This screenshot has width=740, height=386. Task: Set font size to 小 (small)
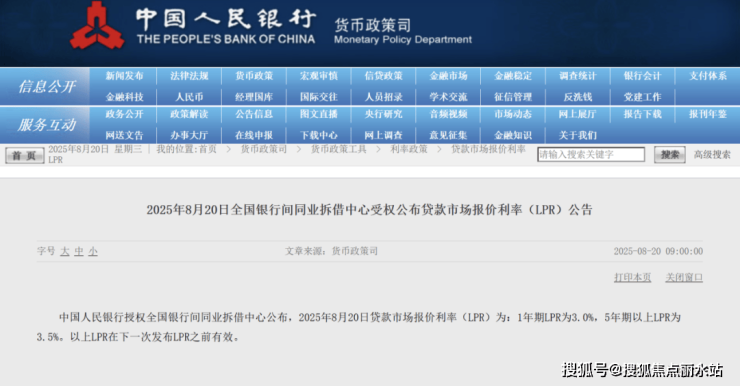click(x=93, y=252)
